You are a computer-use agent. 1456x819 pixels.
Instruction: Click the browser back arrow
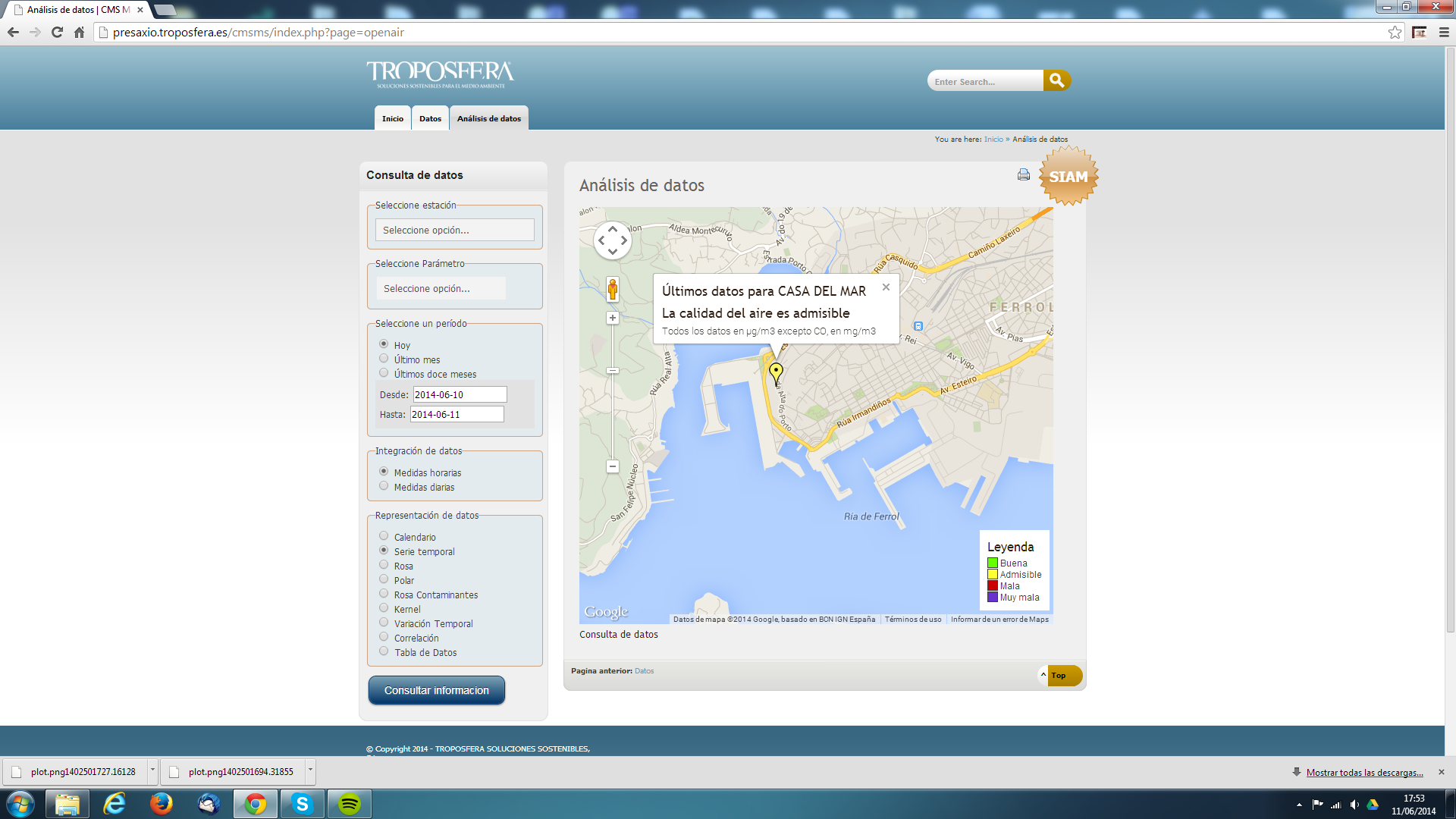(13, 32)
